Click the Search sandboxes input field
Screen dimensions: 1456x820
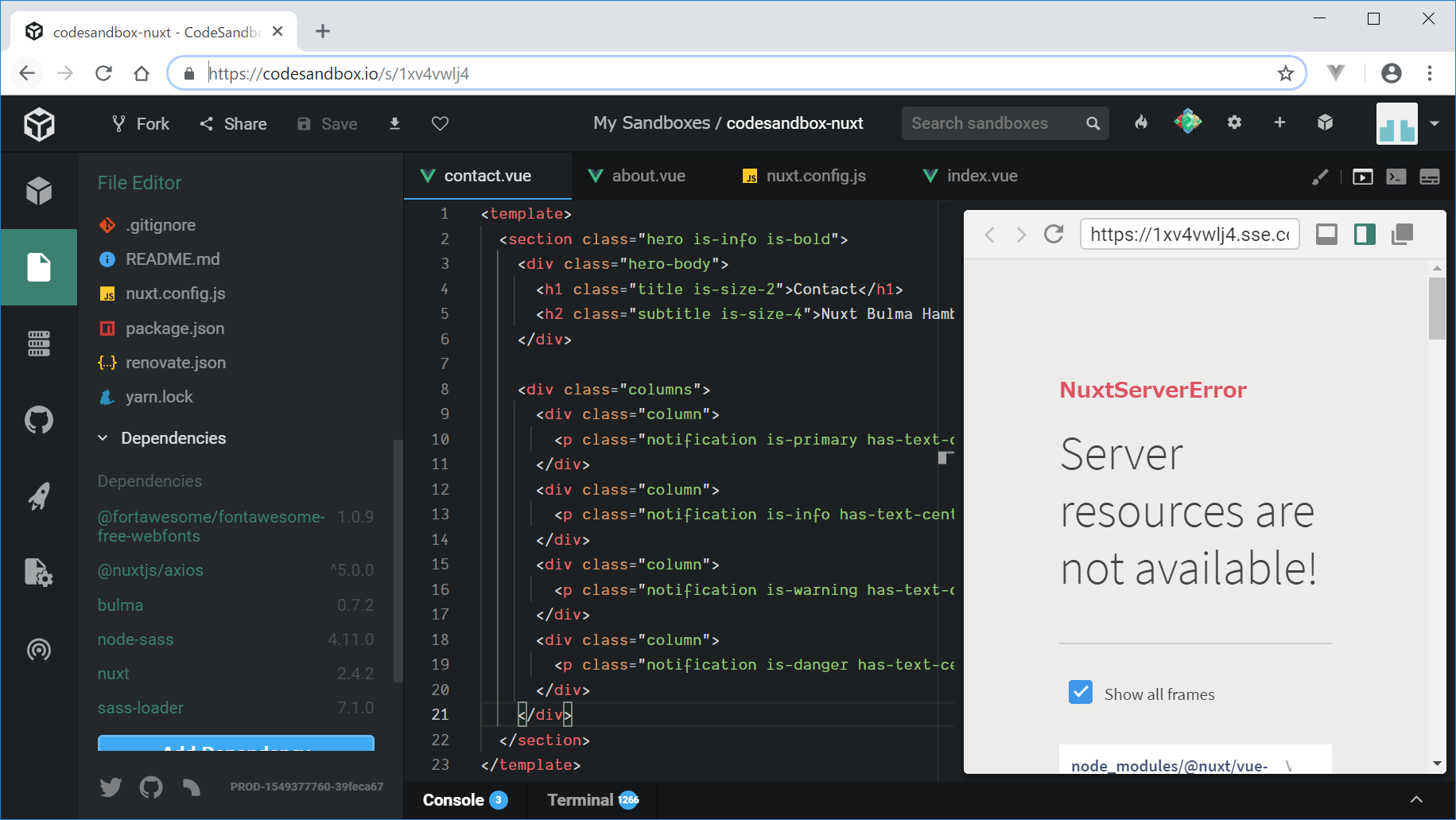[x=994, y=123]
